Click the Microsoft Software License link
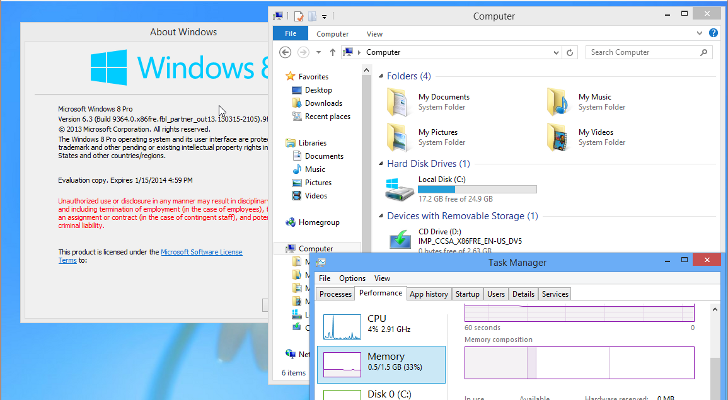728x400 pixels. (202, 252)
